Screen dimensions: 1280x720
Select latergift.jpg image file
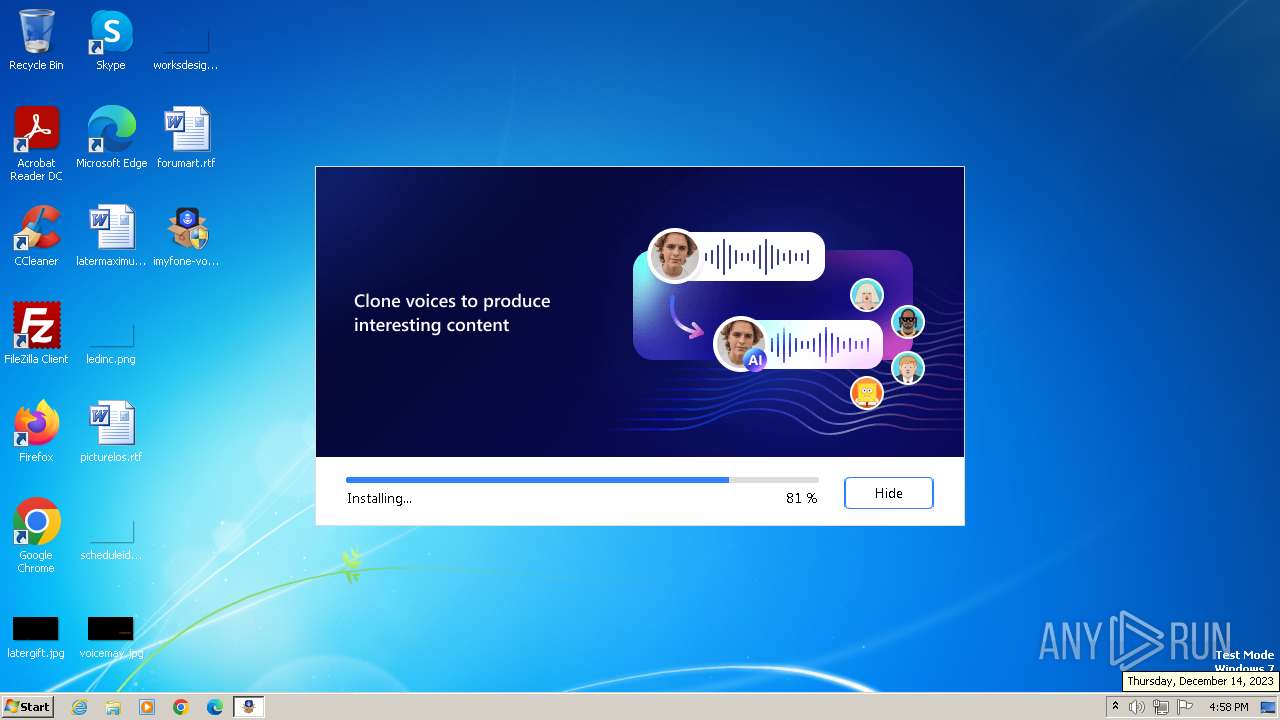click(x=36, y=636)
